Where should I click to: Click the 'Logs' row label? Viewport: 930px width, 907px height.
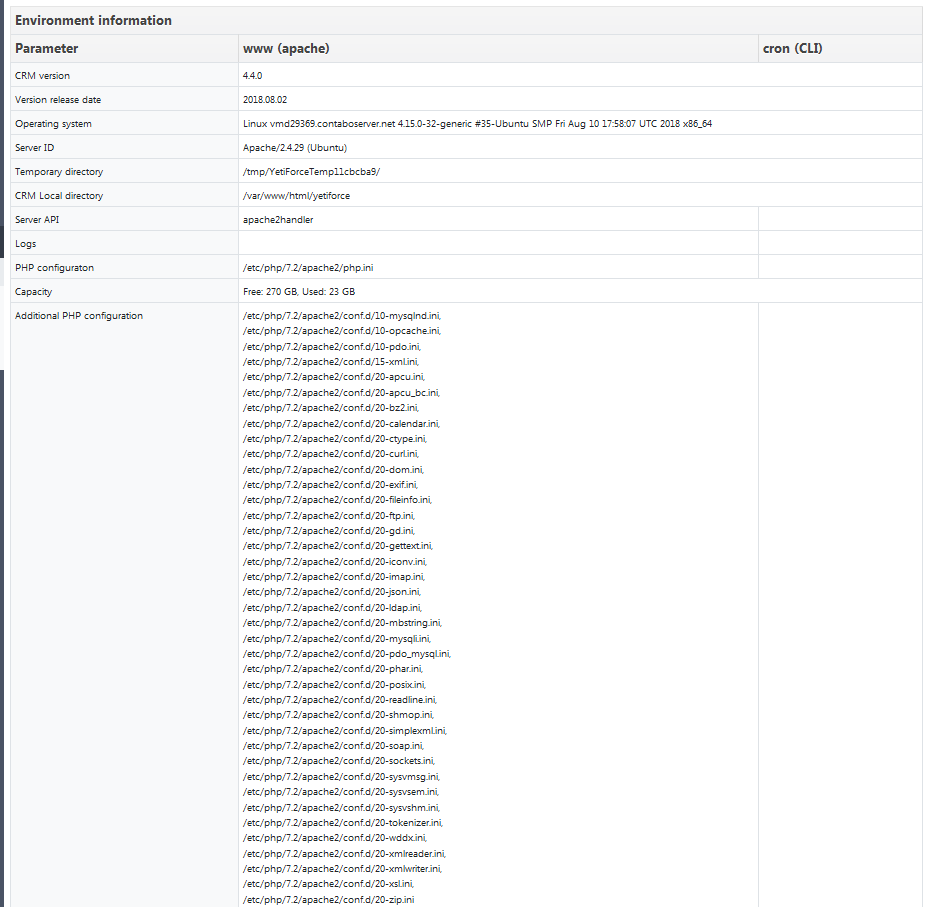pos(26,244)
